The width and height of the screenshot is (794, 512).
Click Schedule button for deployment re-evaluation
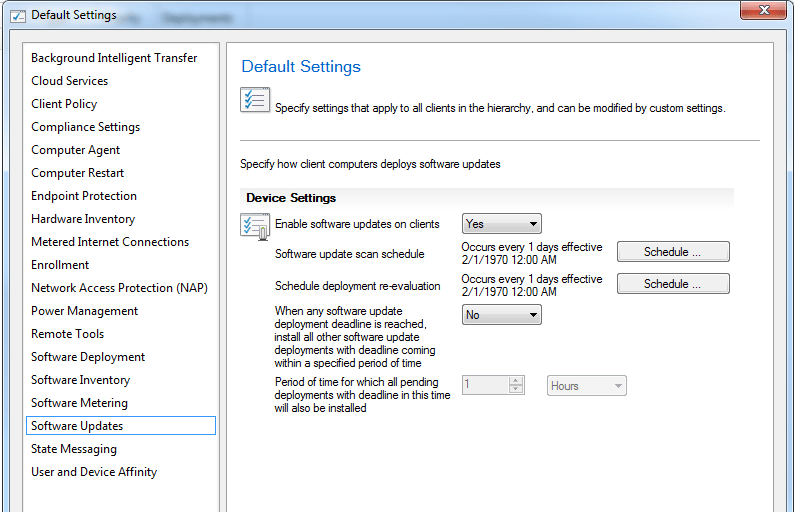(672, 284)
